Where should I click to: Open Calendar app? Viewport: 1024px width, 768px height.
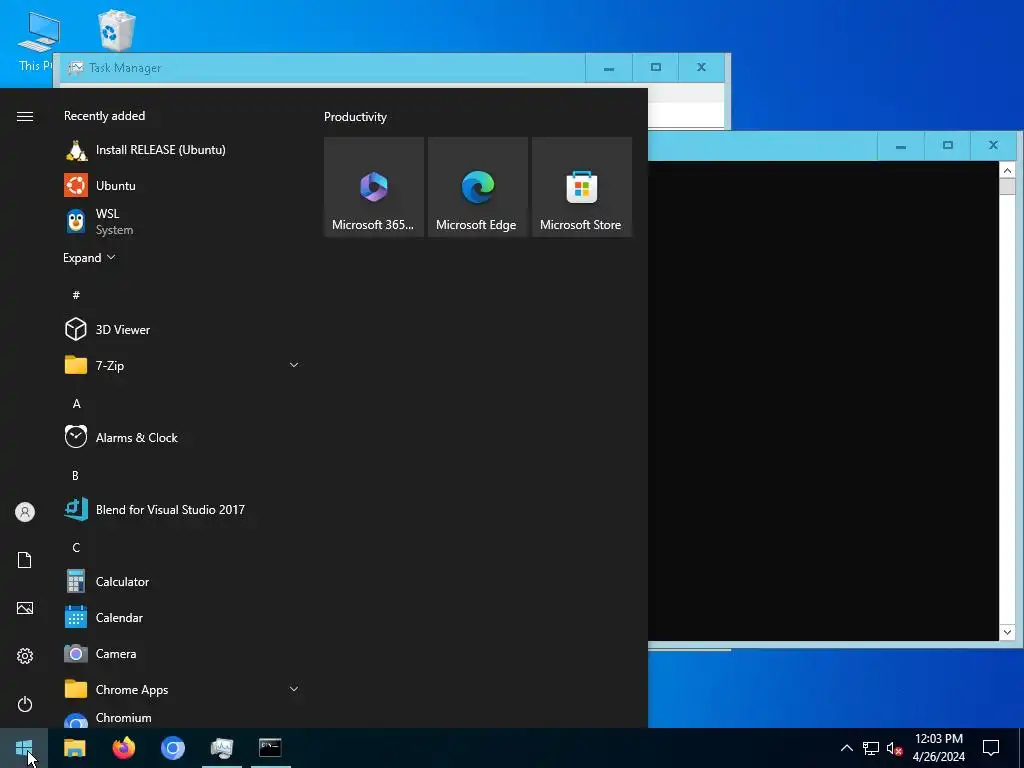[182, 617]
